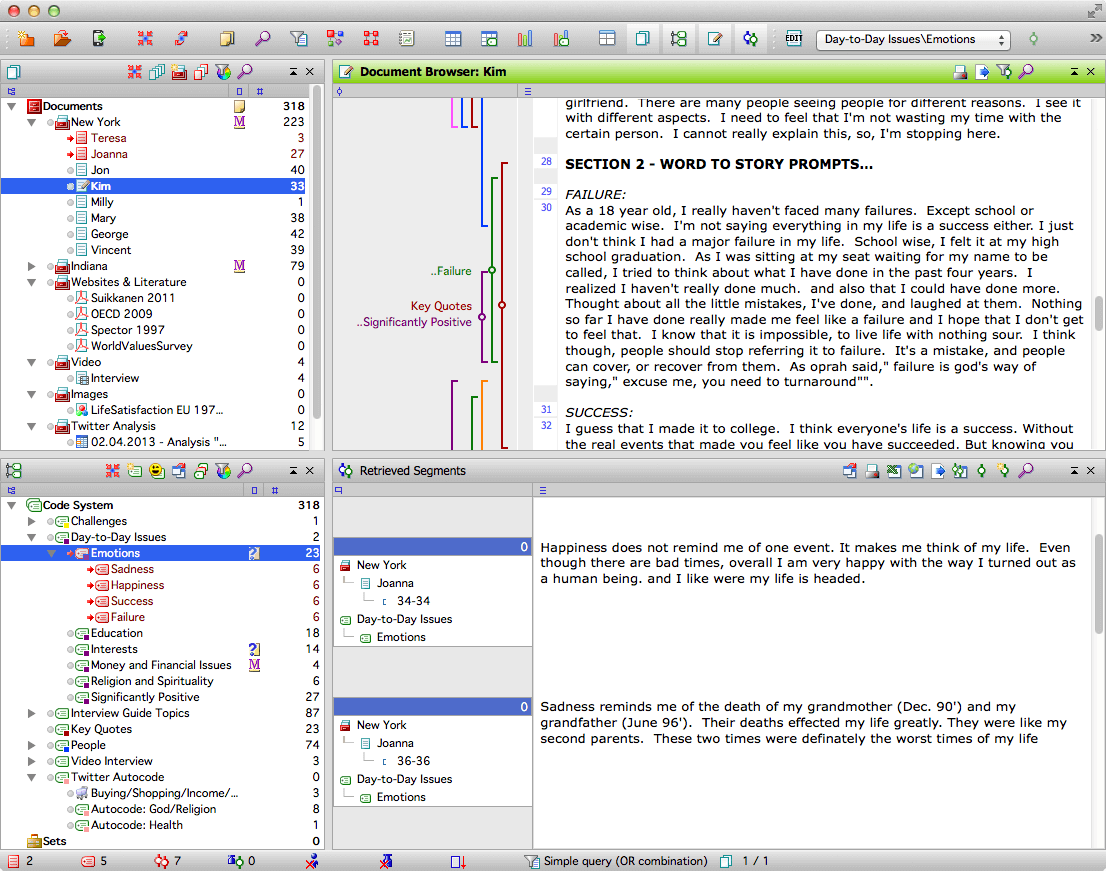Search within the Document System panel
The height and width of the screenshot is (871, 1106).
point(245,71)
